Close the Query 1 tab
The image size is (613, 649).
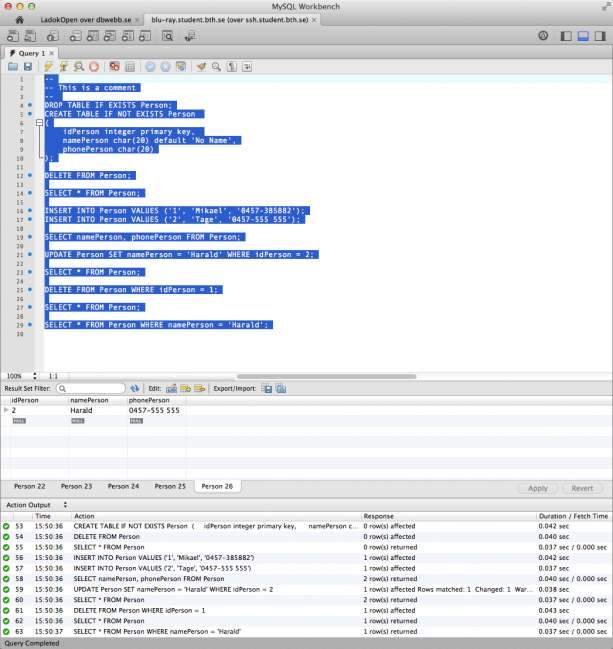tap(52, 53)
